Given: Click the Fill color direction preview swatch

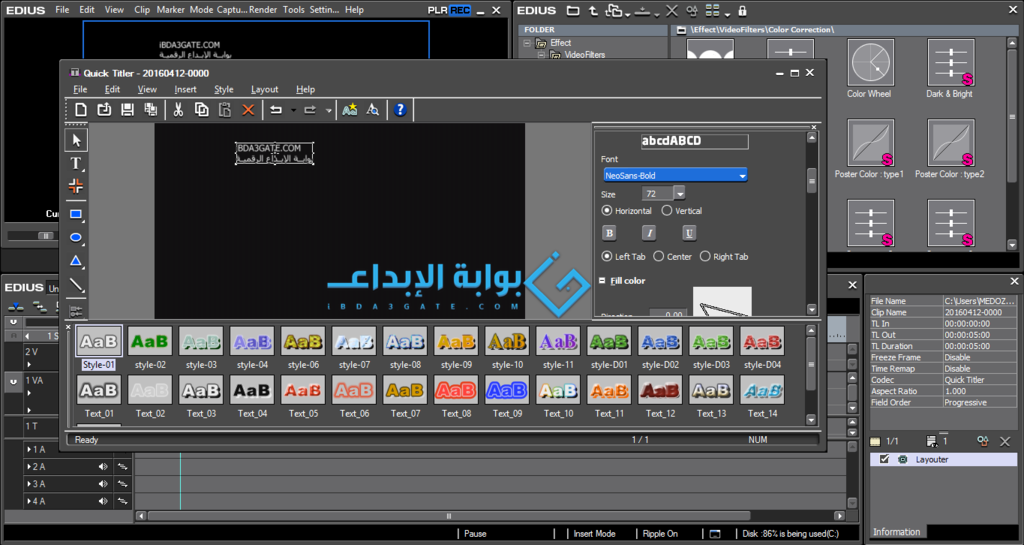Looking at the screenshot, I should [722, 301].
